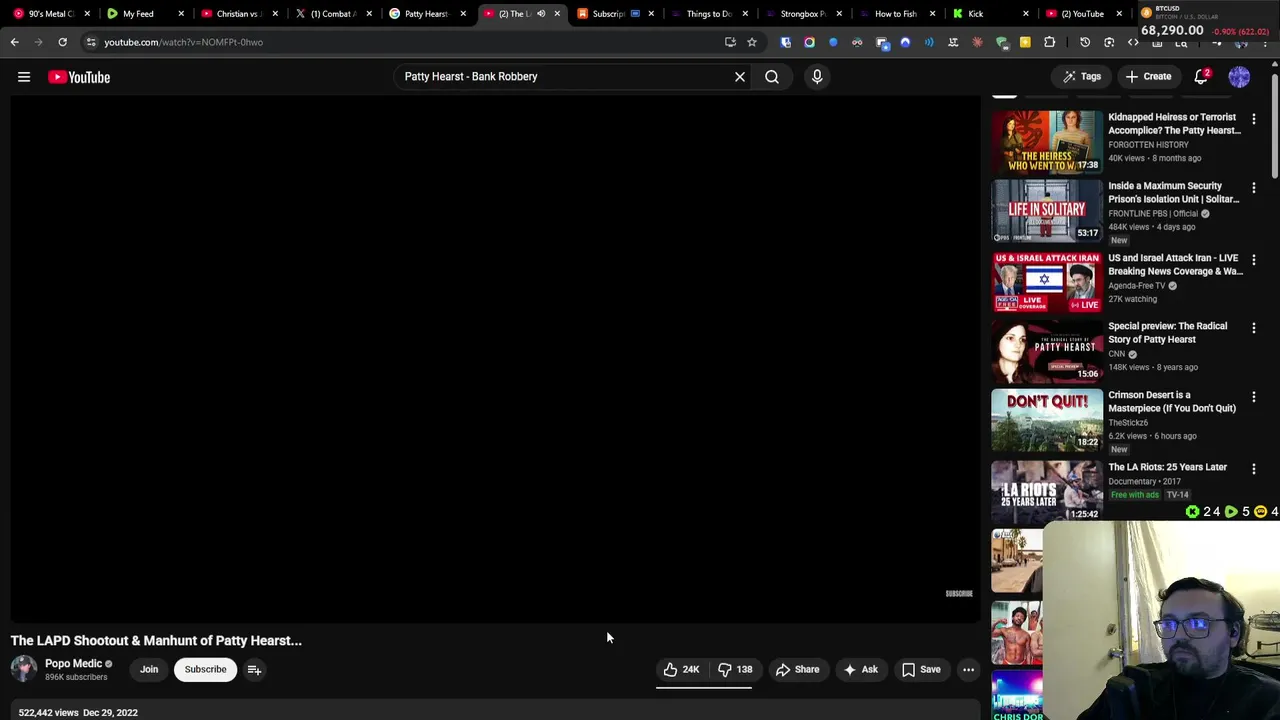Share this video
1280x720 pixels.
click(797, 669)
